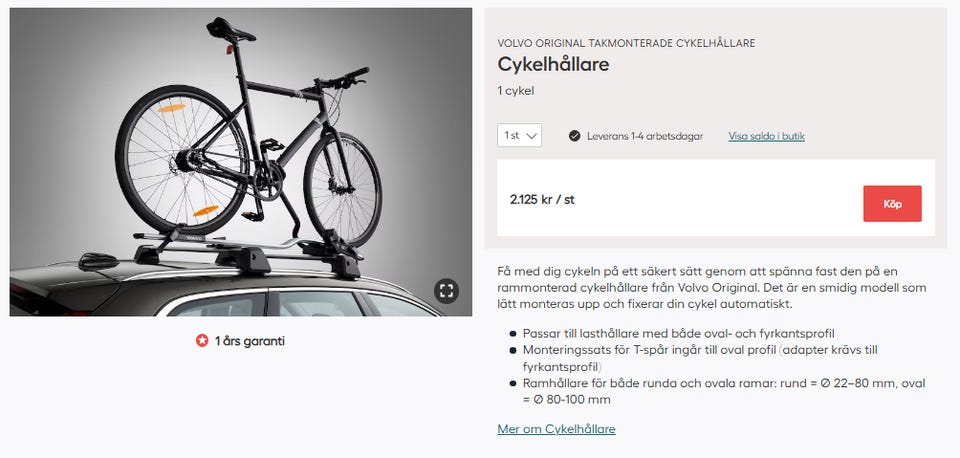The height and width of the screenshot is (458, 960).
Task: Click the '1 cykel' subtitle
Action: [516, 91]
